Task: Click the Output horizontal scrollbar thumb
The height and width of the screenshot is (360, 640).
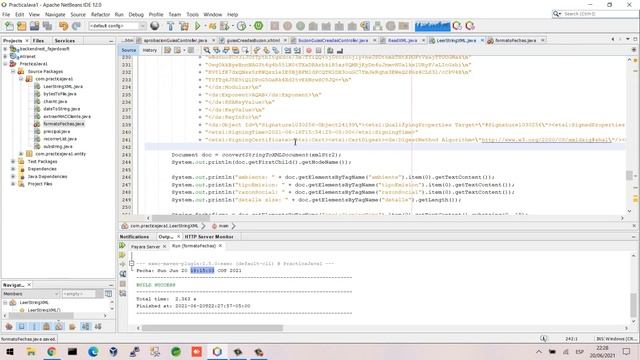Action: pyautogui.click(x=212, y=328)
